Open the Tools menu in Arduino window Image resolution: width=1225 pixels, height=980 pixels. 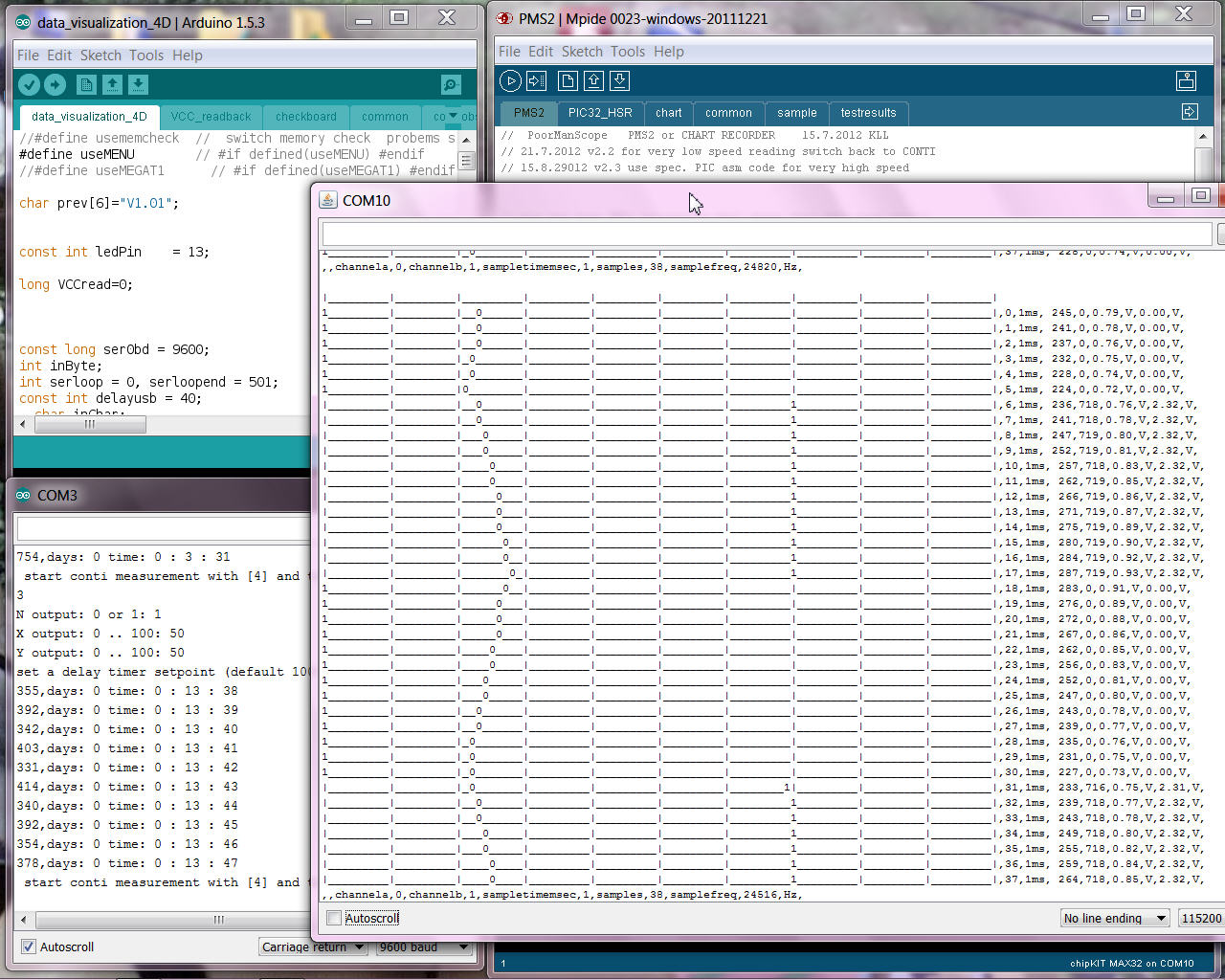click(146, 56)
